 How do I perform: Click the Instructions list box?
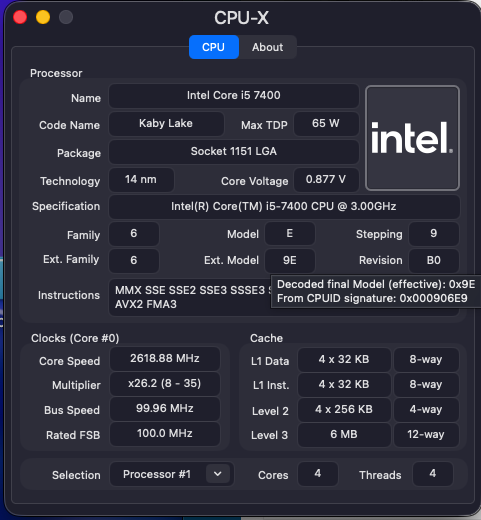pos(284,297)
